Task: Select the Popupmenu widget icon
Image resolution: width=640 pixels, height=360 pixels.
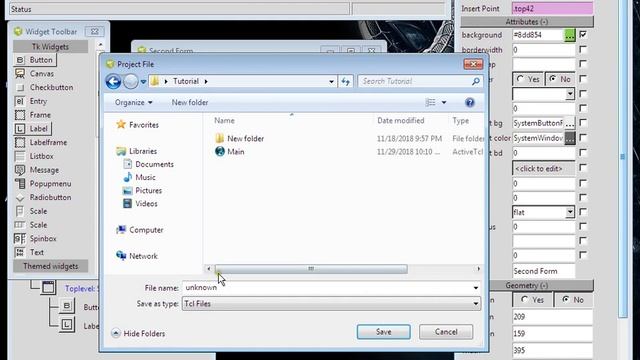Action: (20, 184)
